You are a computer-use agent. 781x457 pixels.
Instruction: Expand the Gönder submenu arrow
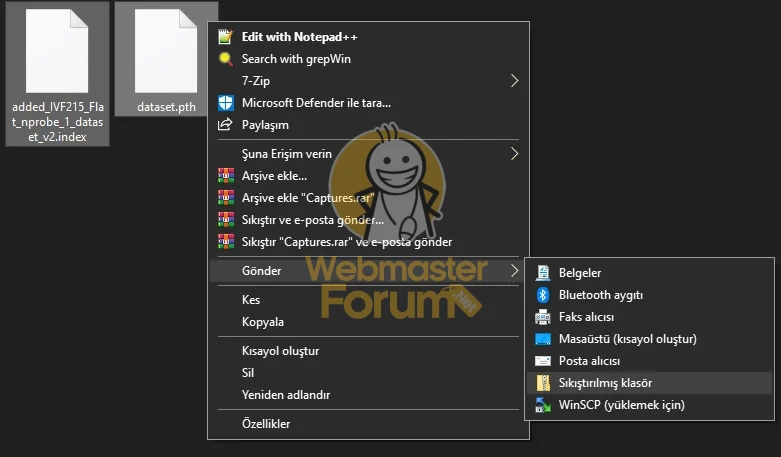515,271
